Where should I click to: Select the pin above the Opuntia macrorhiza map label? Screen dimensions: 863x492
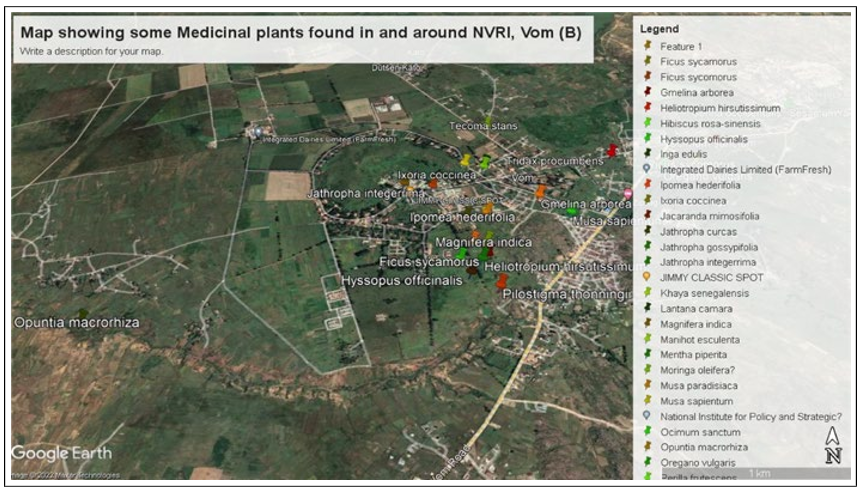click(81, 313)
